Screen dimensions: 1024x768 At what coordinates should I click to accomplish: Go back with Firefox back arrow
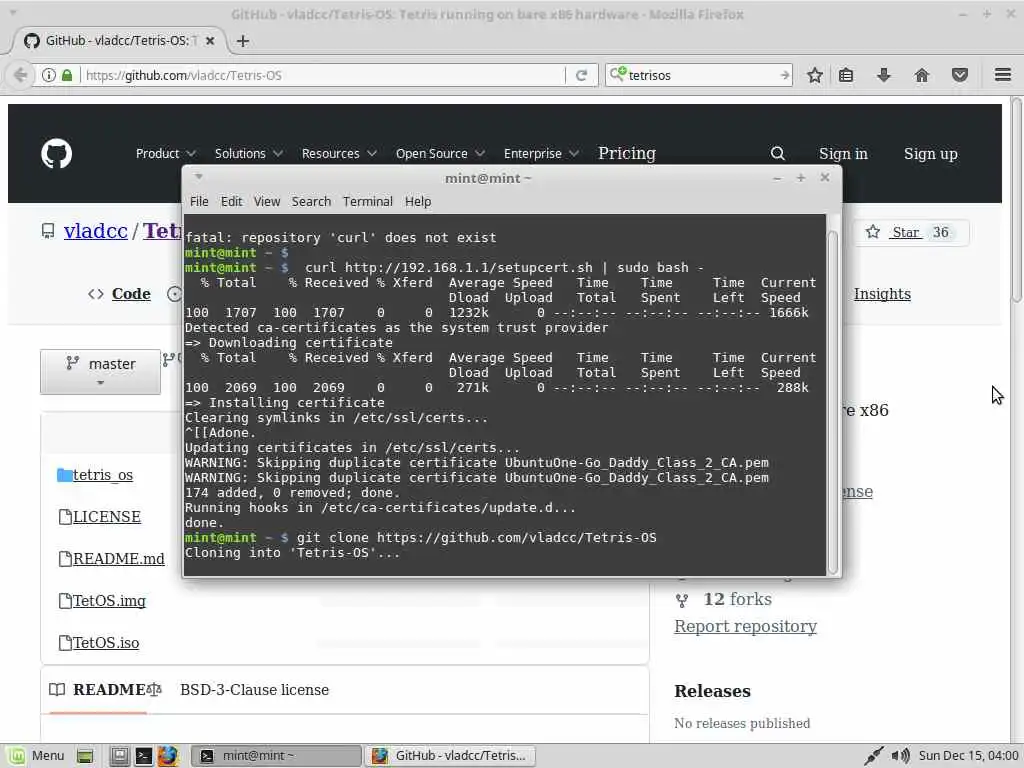20,75
